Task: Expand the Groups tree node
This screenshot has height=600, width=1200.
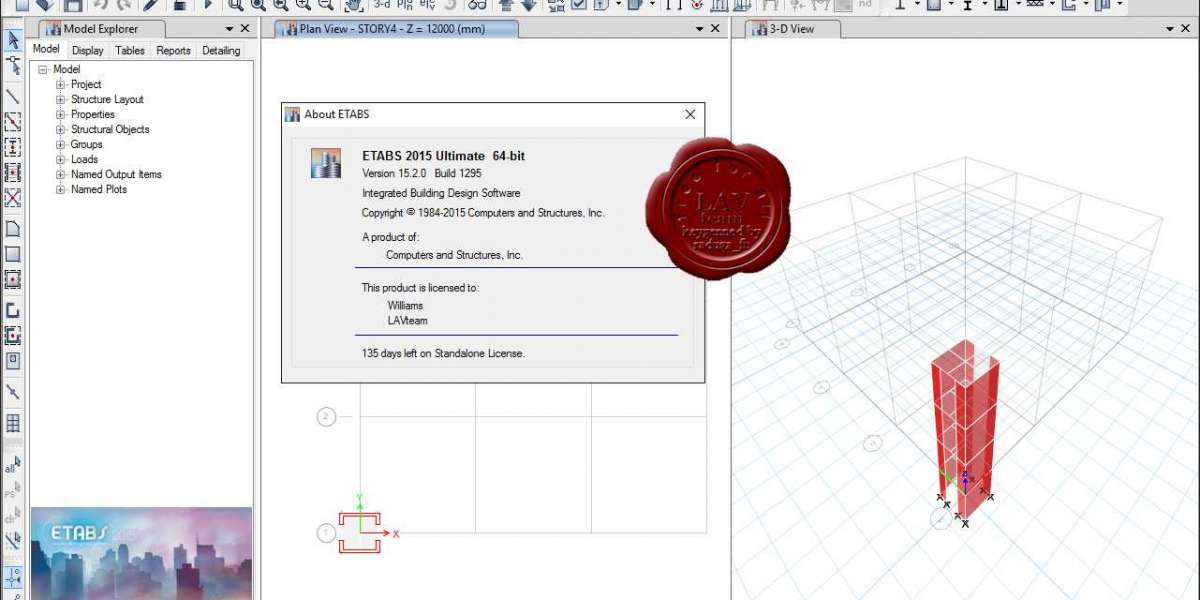Action: tap(61, 145)
